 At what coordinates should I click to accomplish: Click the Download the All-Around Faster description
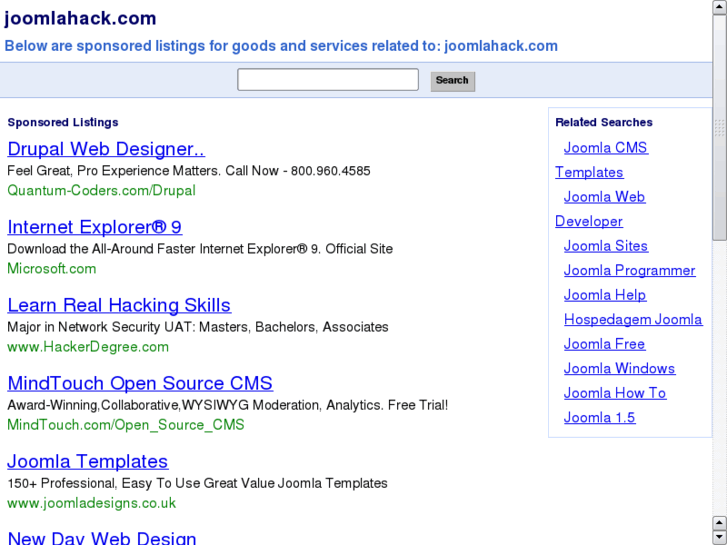point(200,249)
